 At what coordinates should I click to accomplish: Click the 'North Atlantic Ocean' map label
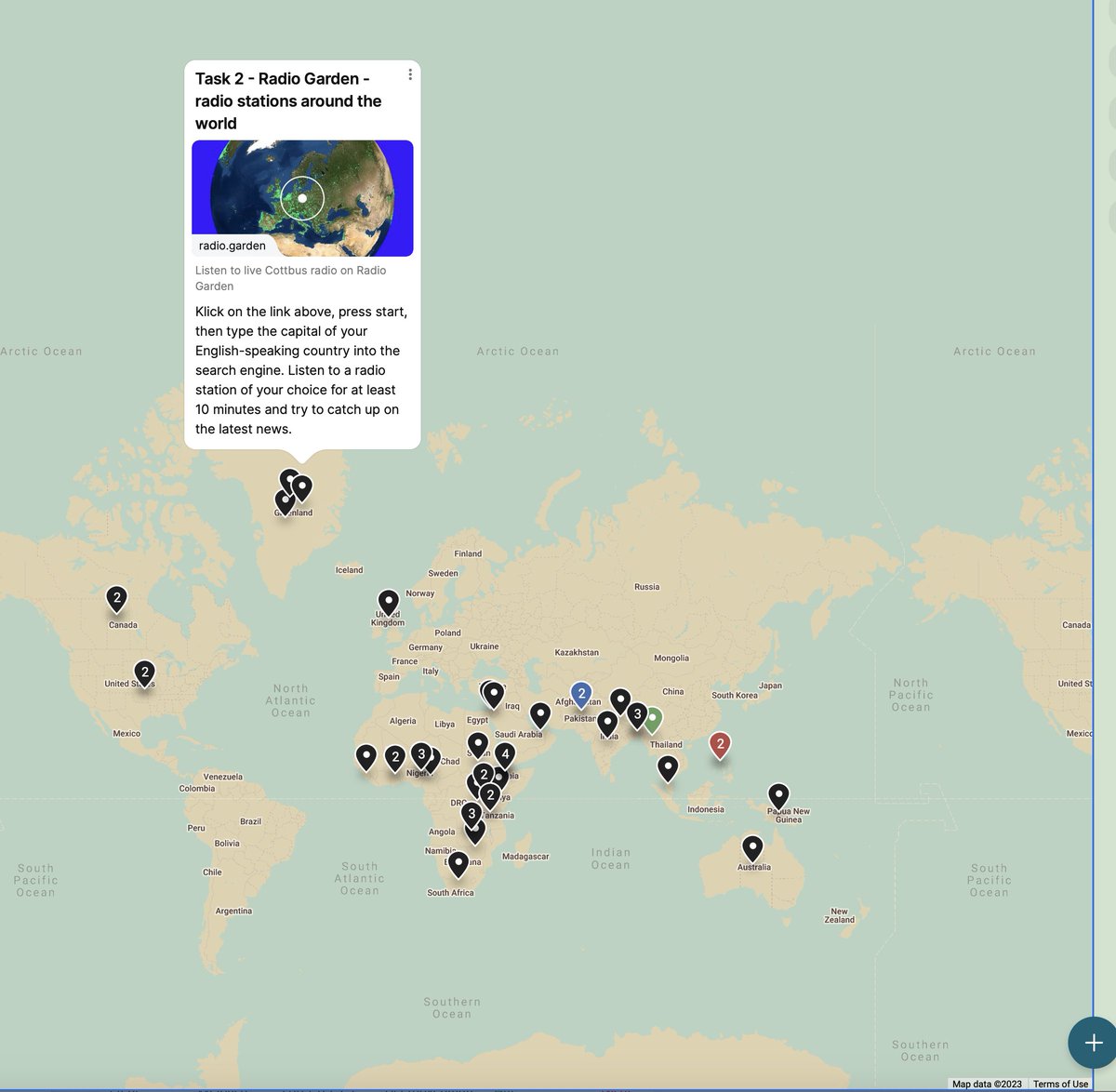291,700
